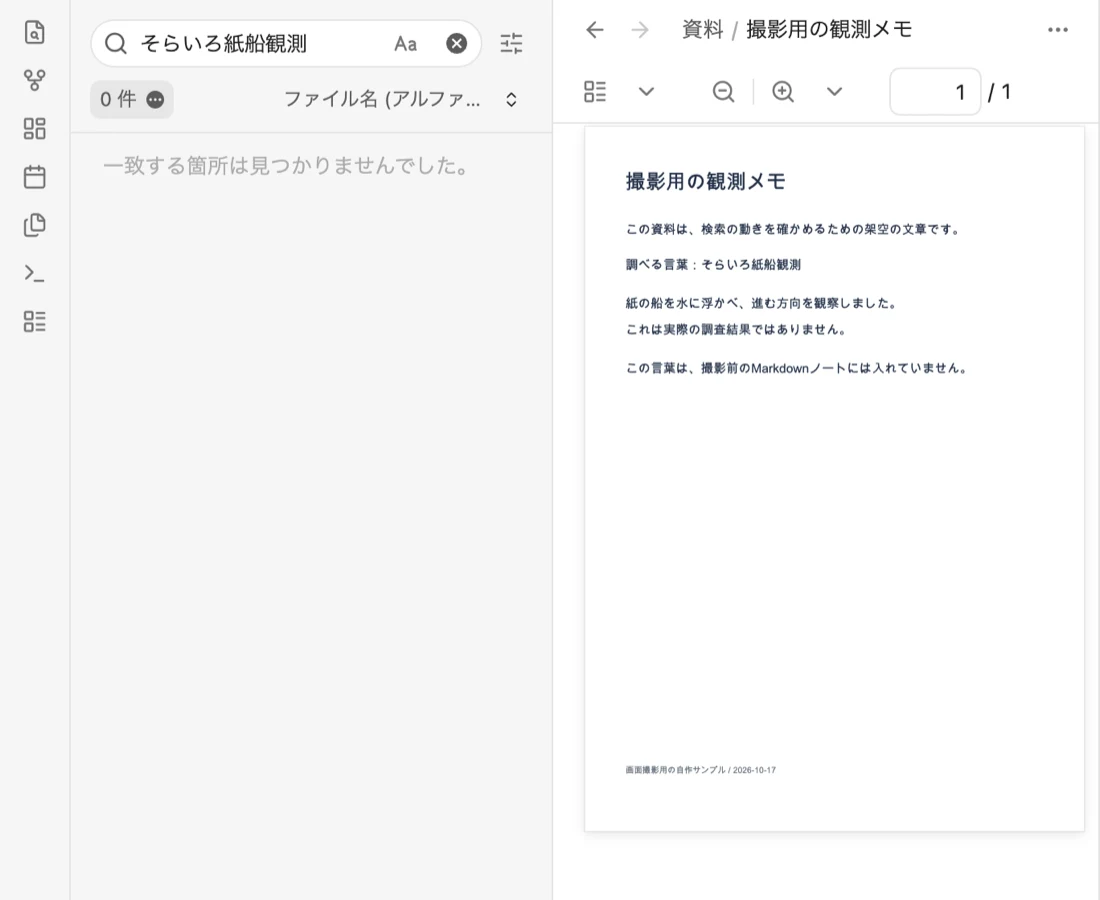1100x900 pixels.
Task: Click the PDF heading 撮影用の観測メモ
Action: click(706, 182)
